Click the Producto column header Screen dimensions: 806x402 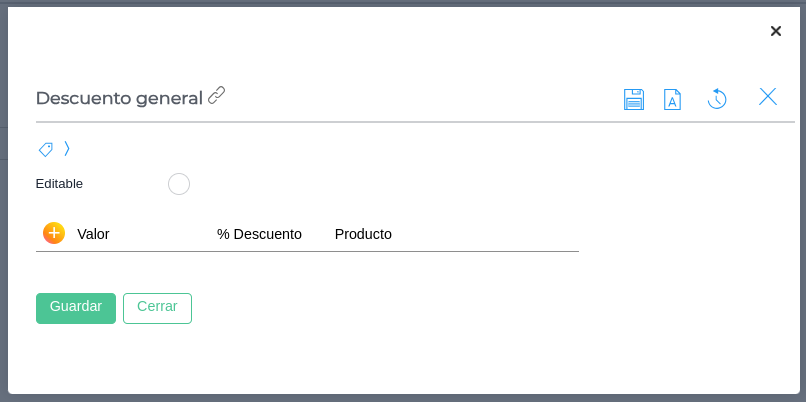(363, 234)
